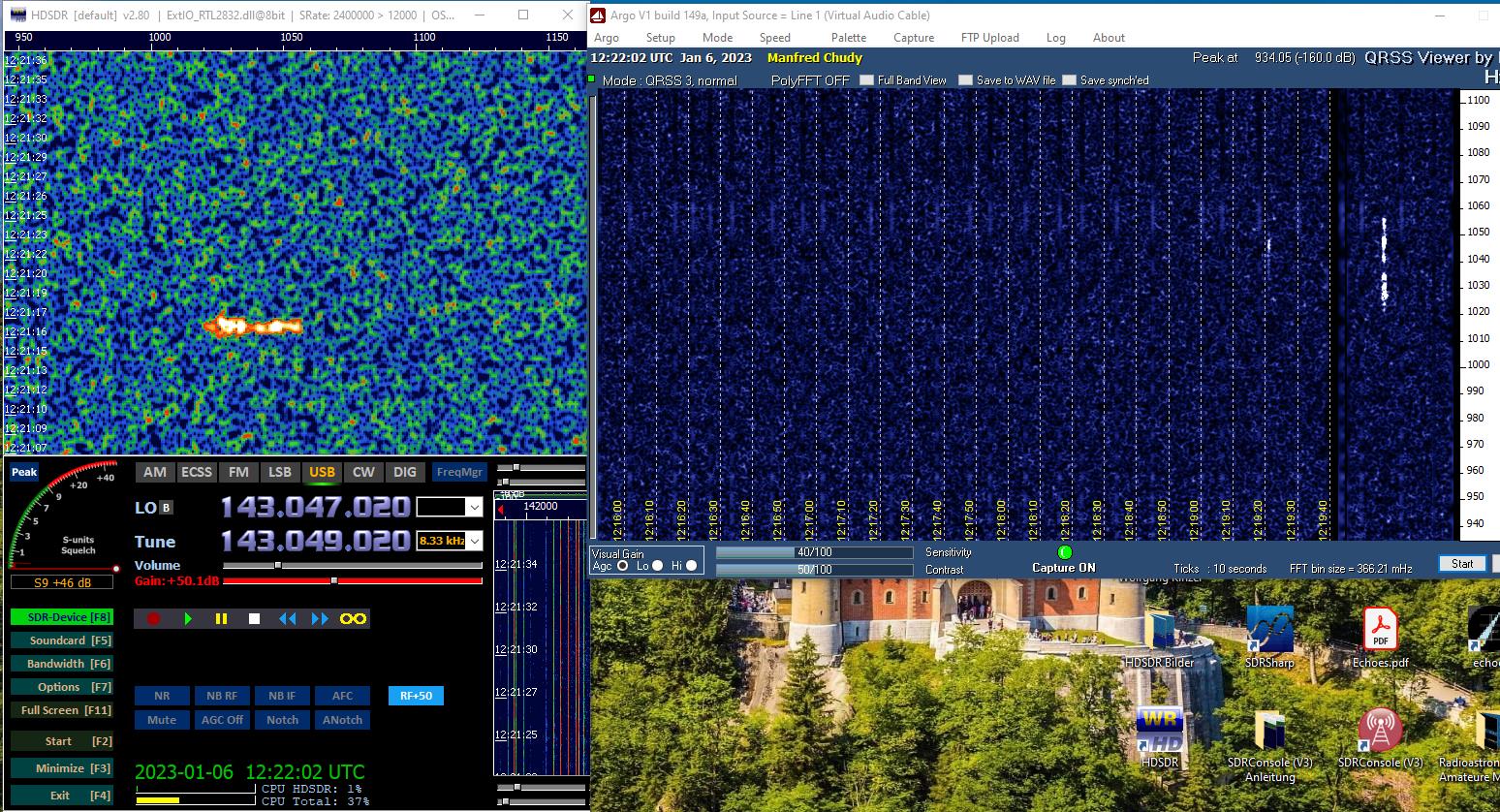Toggle AGC Off in HDSDR
Screen dimensions: 1500x812
(222, 720)
